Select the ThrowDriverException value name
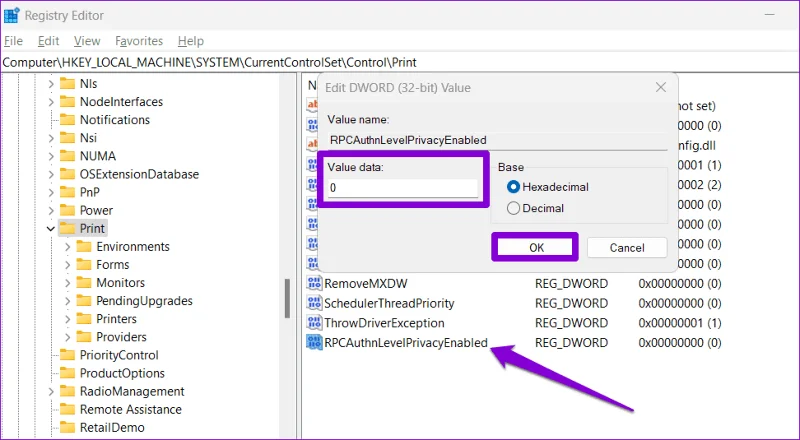Image resolution: width=800 pixels, height=440 pixels. [x=384, y=323]
